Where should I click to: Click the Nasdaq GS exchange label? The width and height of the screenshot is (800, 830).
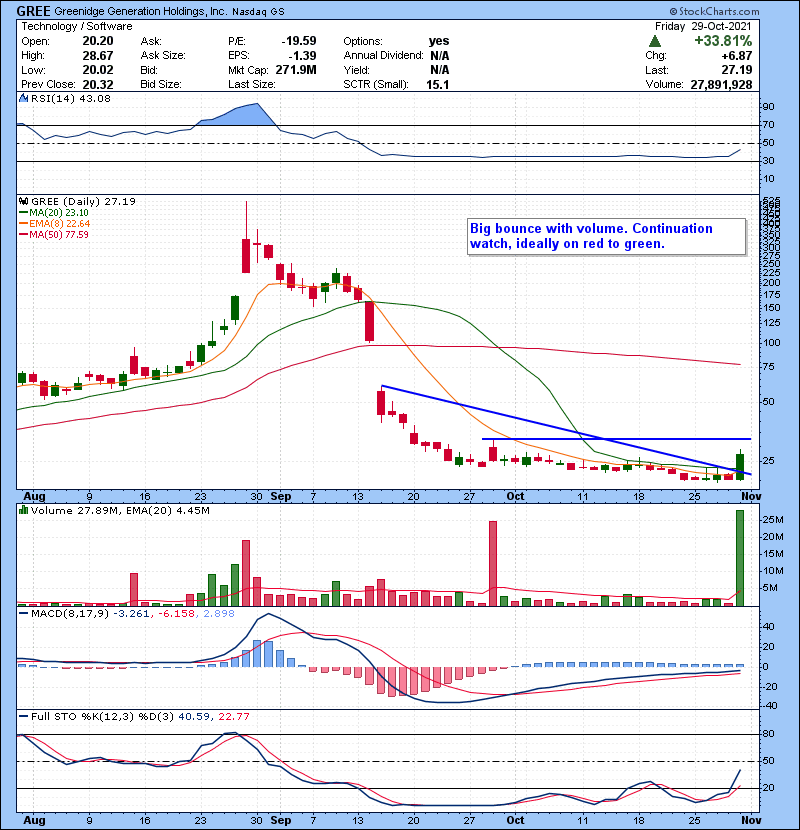[x=258, y=12]
